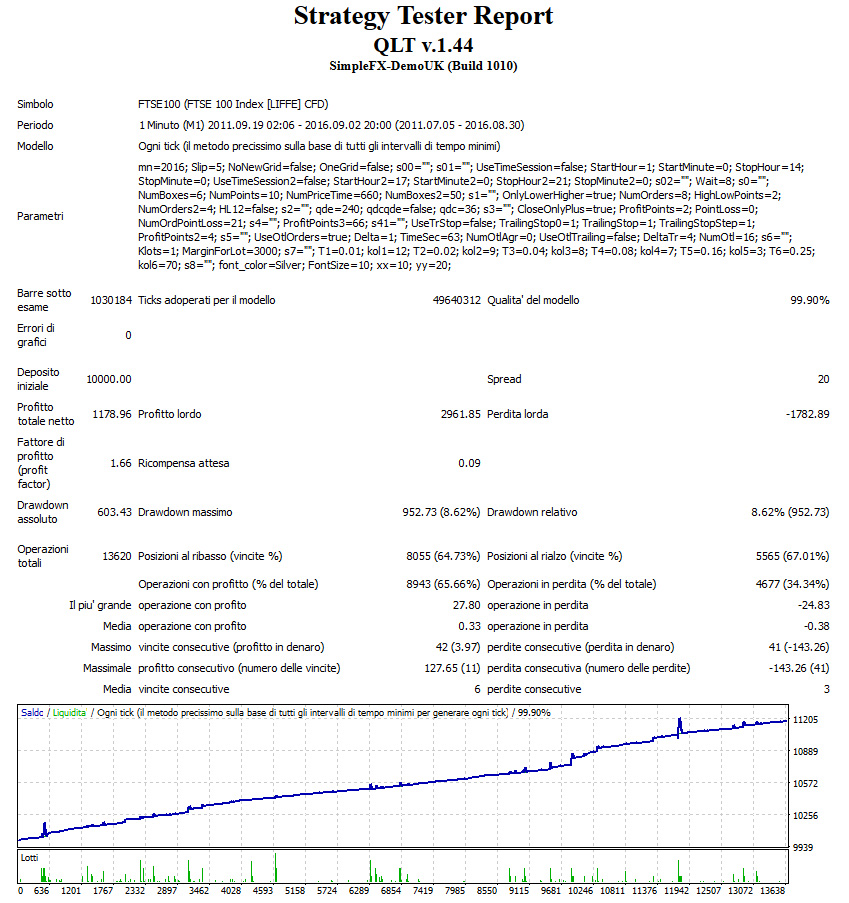Click the Strategy Tester Report title
Screen dimensions: 849x903
[423, 16]
